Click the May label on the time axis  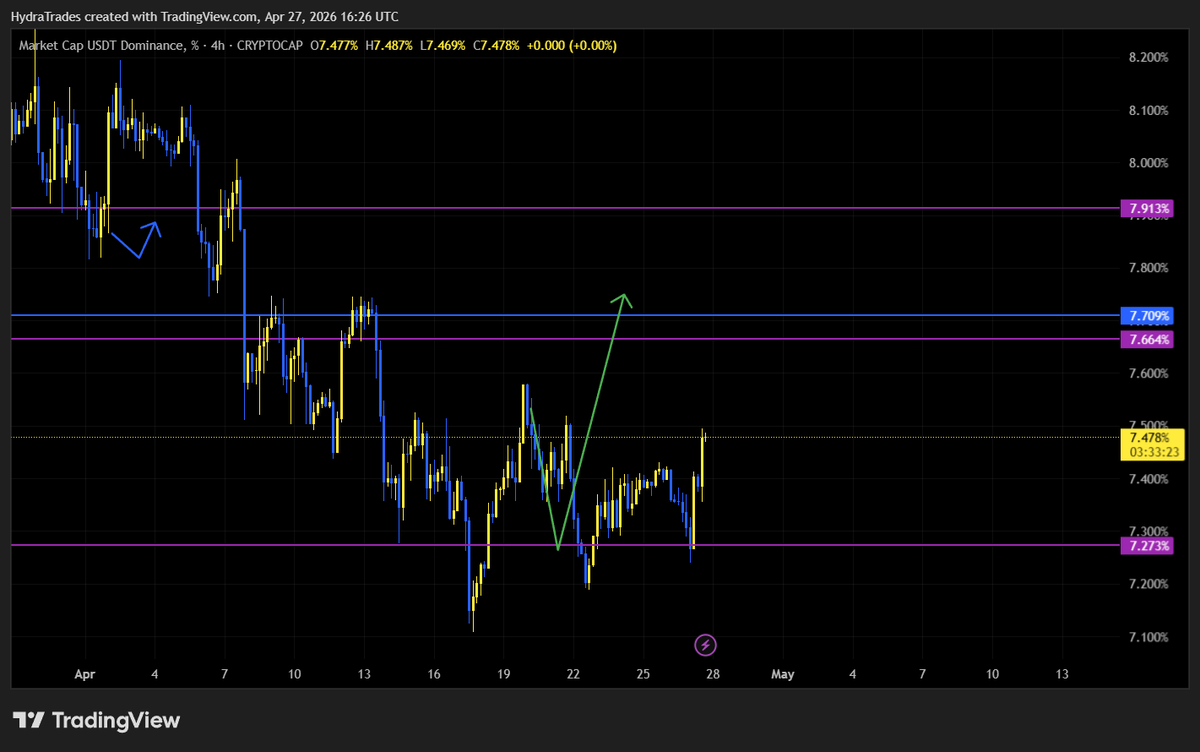(783, 674)
